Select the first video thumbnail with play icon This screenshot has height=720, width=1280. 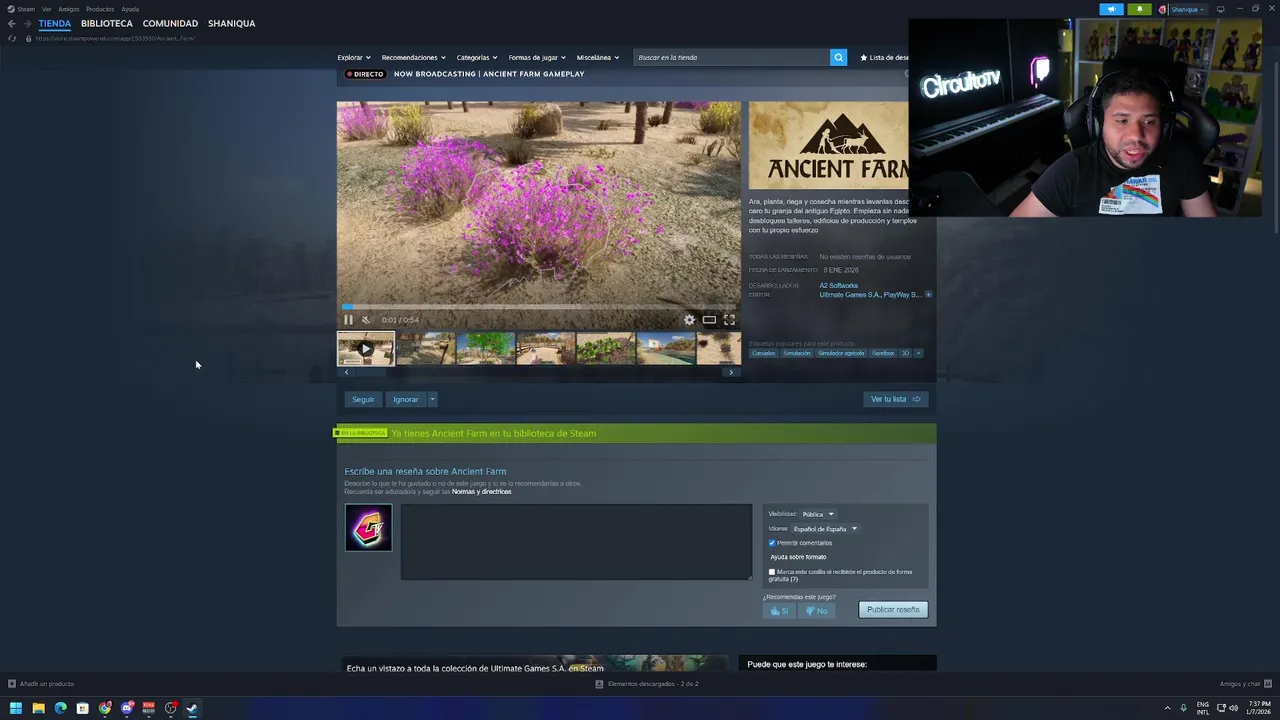[x=366, y=349]
